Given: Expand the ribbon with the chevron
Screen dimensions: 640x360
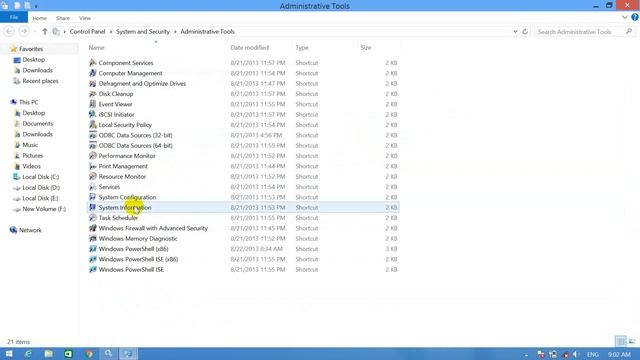Looking at the screenshot, I should tap(625, 18).
